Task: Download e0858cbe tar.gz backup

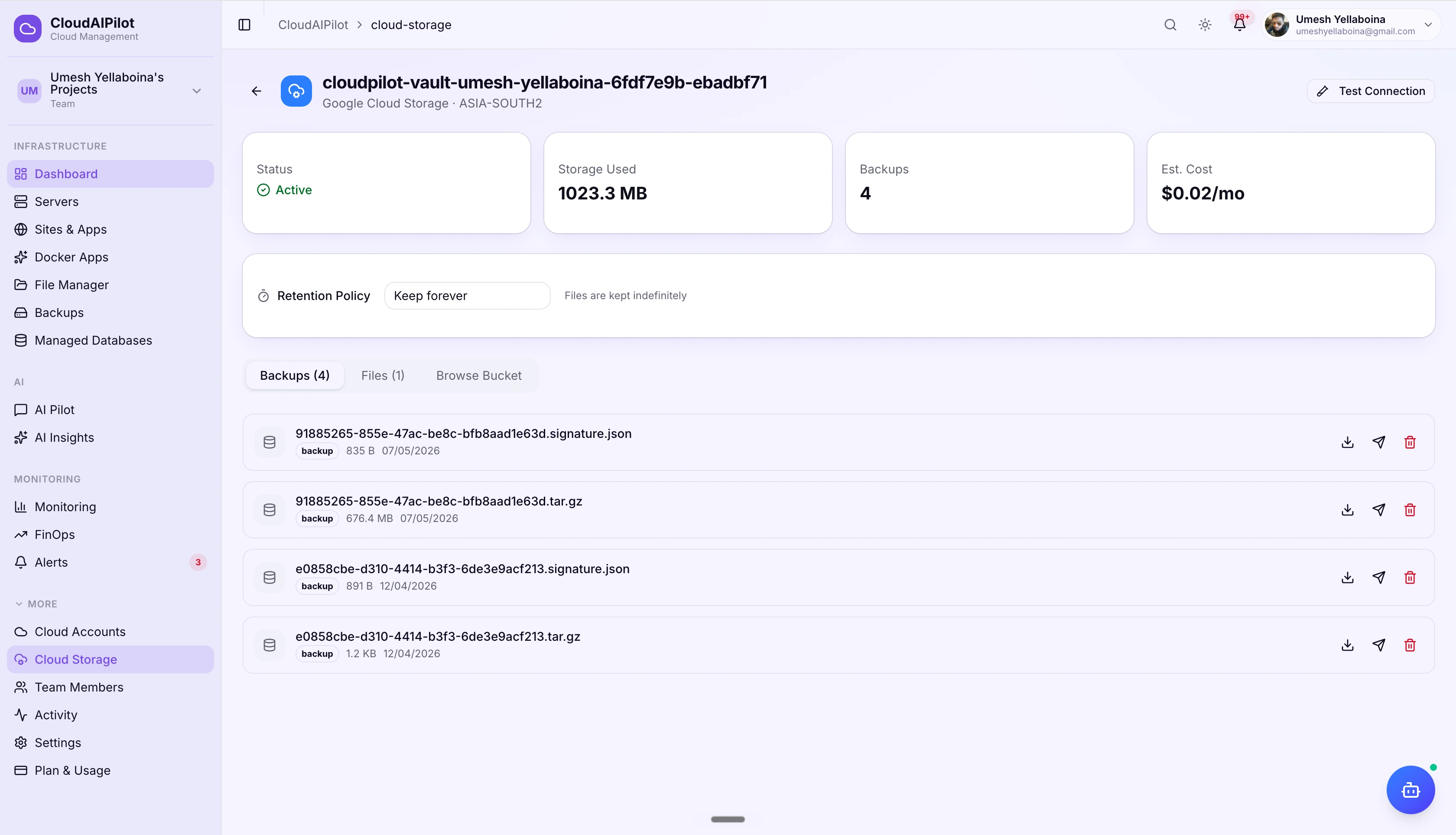Action: (1347, 645)
